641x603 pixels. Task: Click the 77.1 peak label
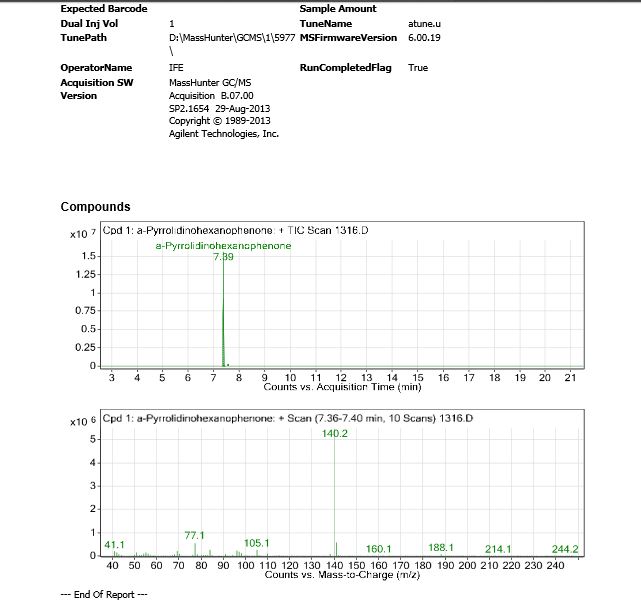pos(194,535)
